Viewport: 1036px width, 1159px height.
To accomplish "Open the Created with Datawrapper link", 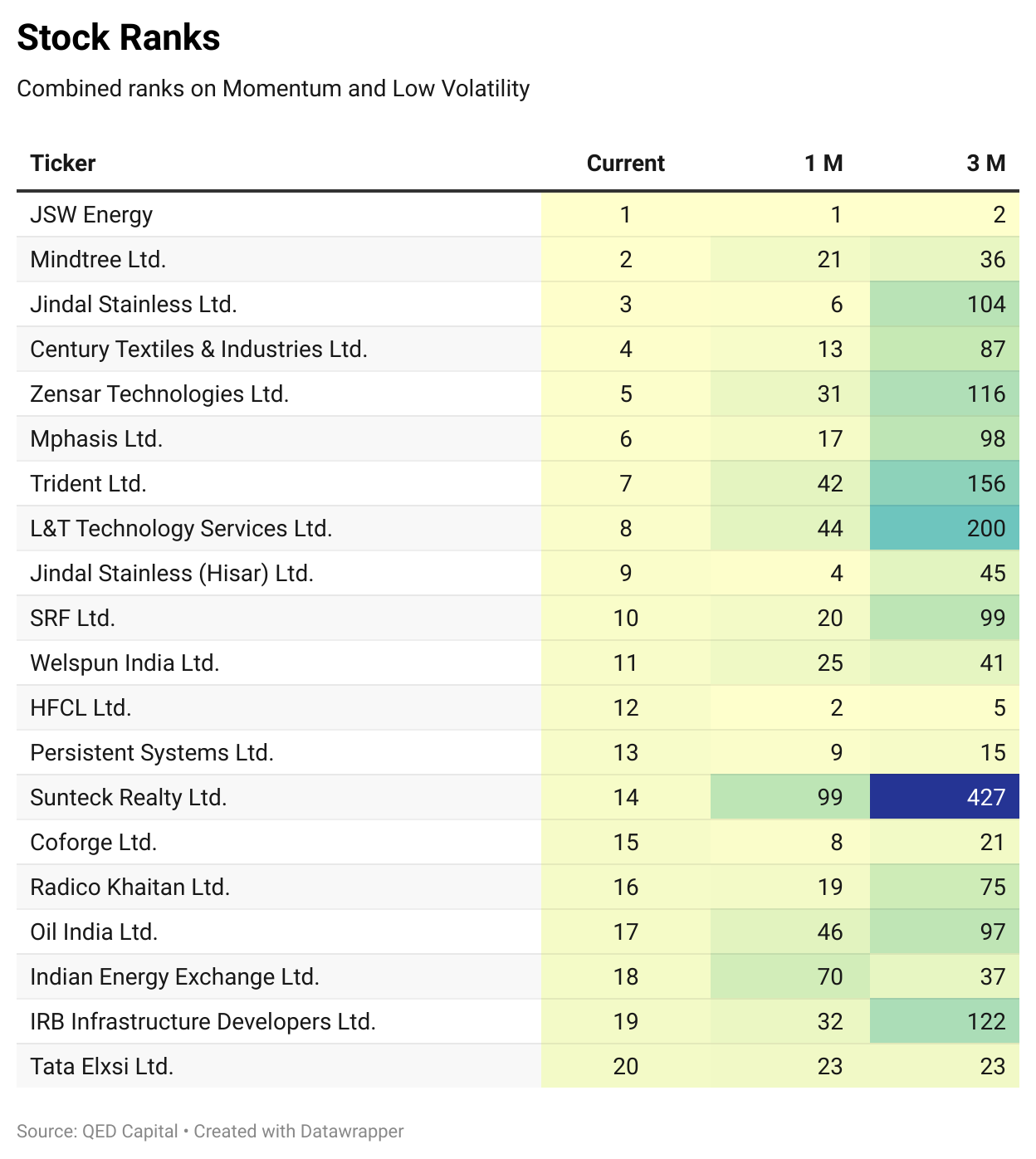I will [x=299, y=1131].
